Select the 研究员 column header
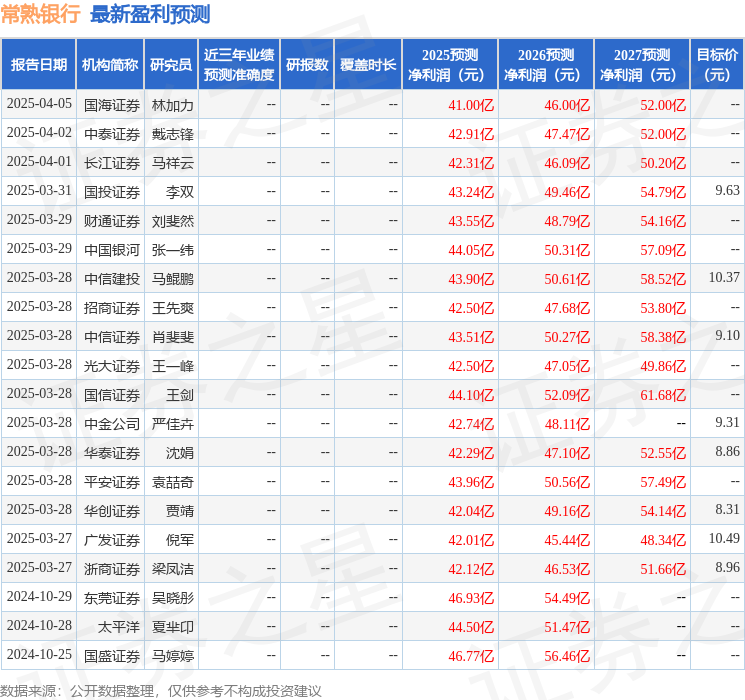 [x=171, y=65]
